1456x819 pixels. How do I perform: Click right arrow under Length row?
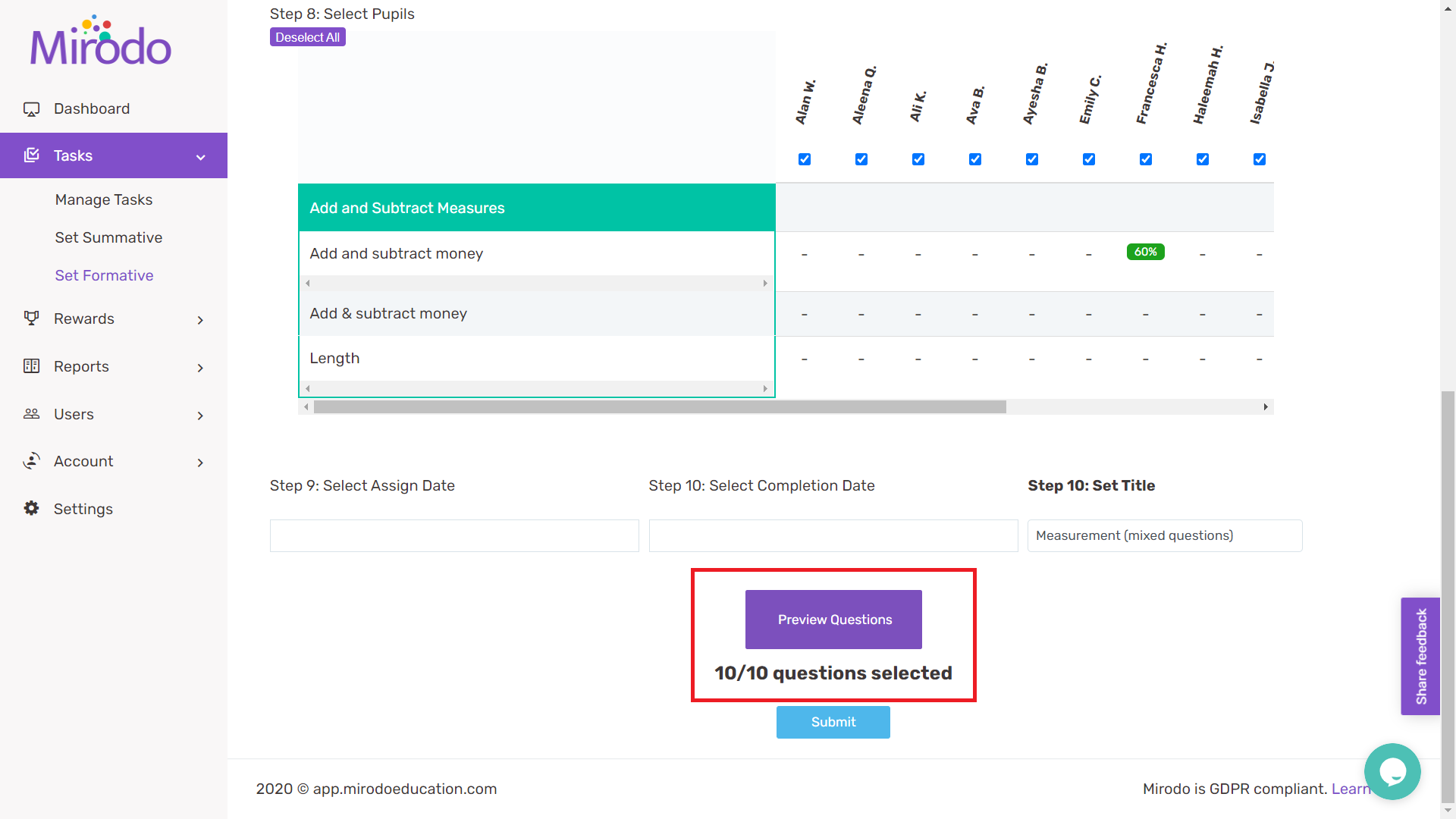click(x=765, y=389)
